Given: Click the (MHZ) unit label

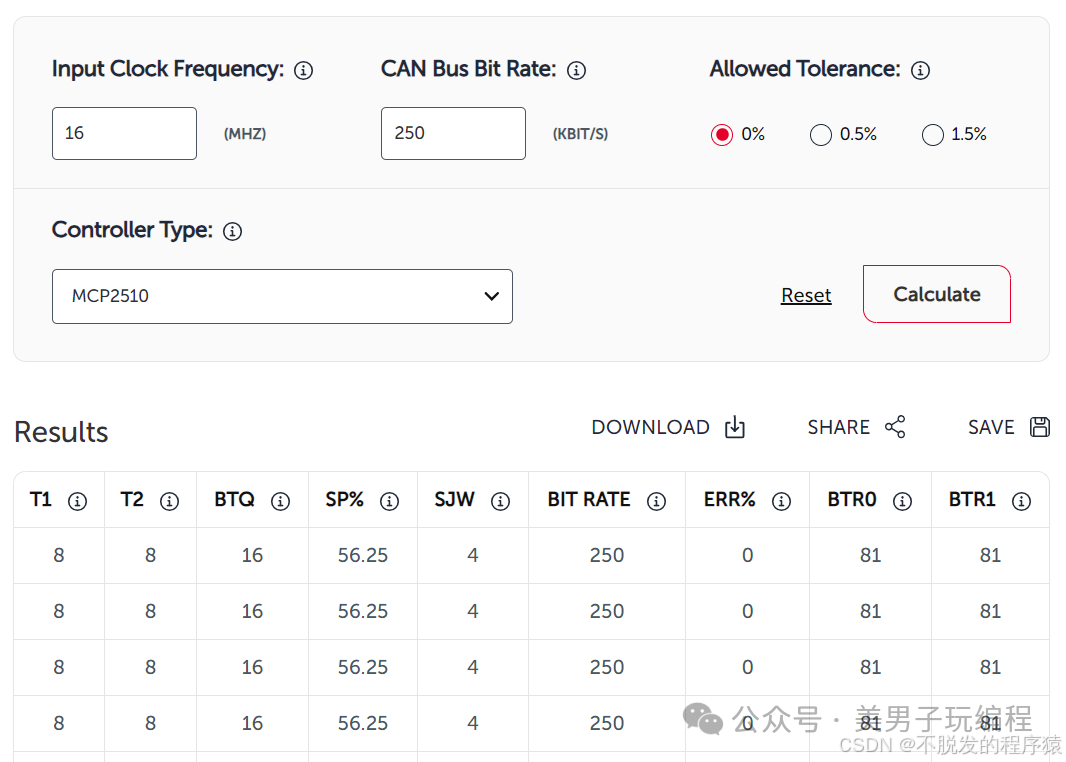Looking at the screenshot, I should click(245, 134).
